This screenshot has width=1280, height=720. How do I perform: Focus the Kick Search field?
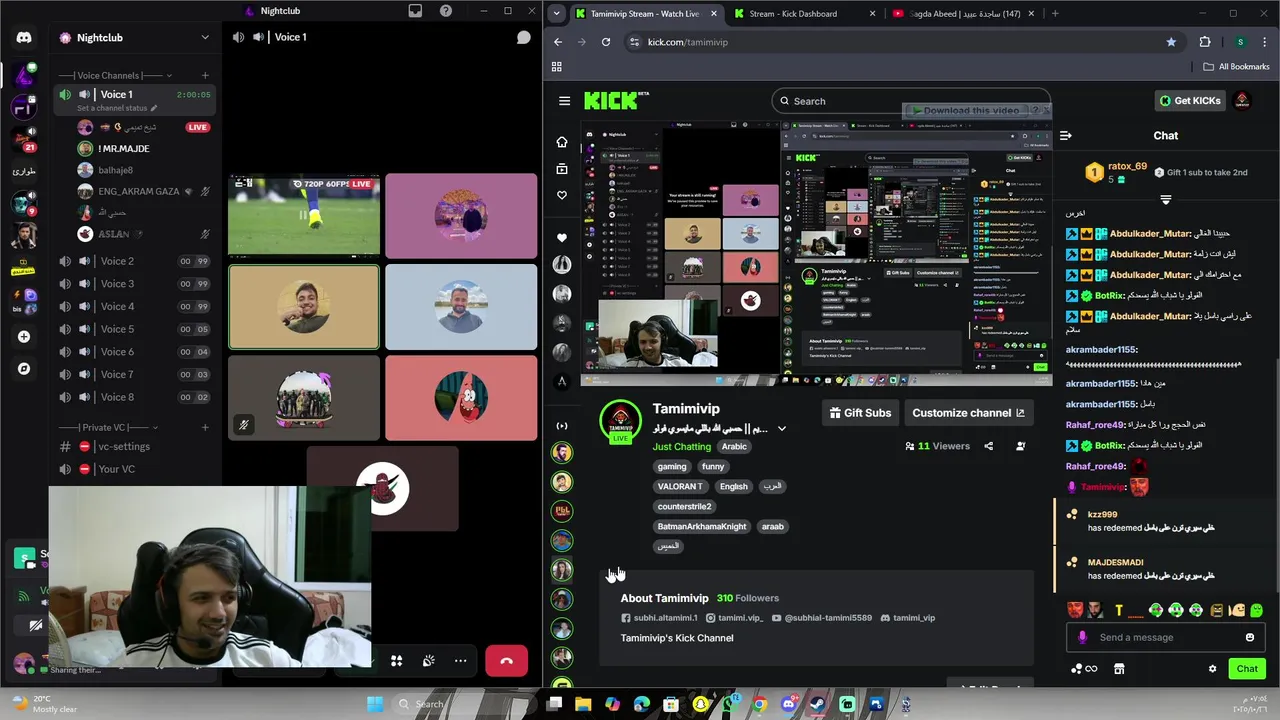(x=910, y=101)
